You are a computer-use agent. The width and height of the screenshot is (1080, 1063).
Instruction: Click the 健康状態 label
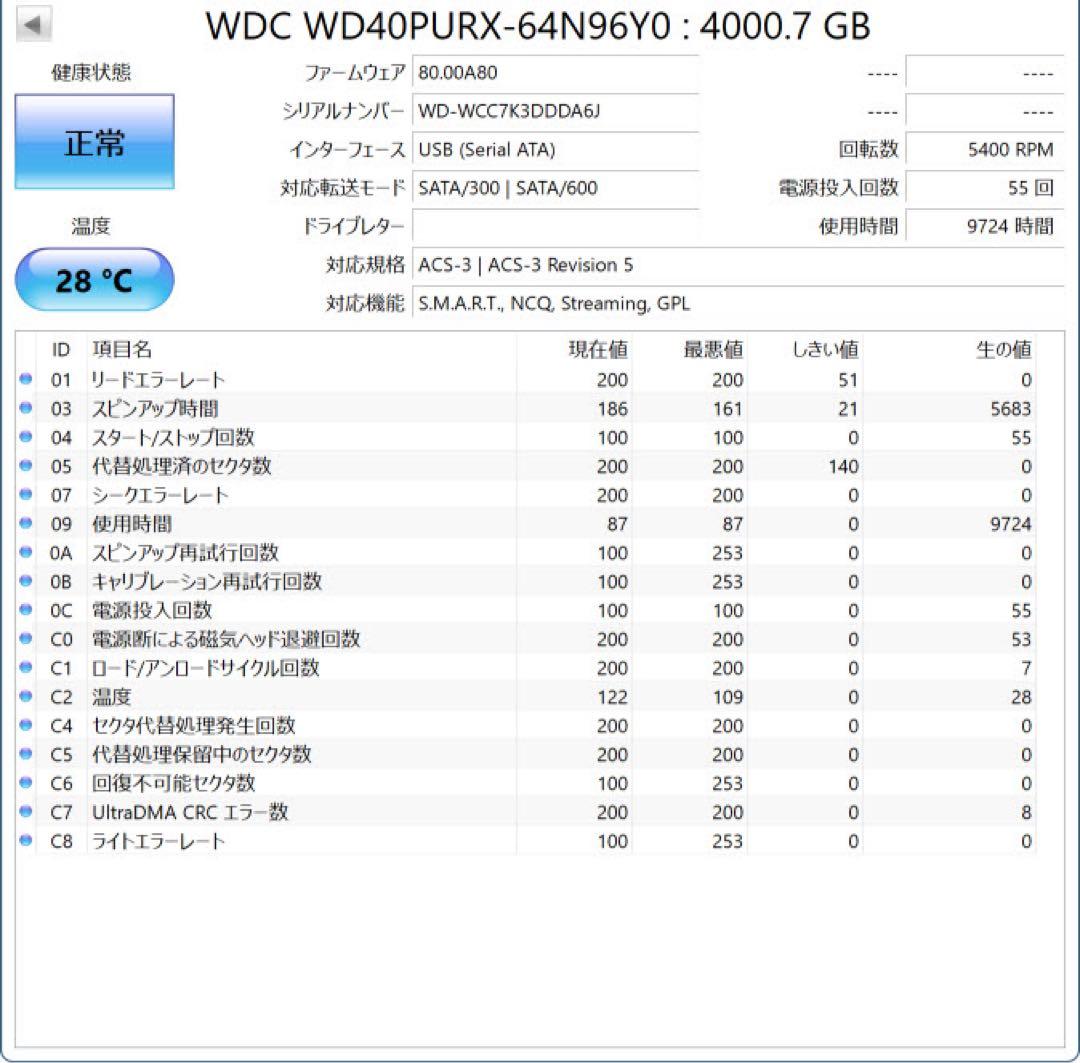(92, 72)
